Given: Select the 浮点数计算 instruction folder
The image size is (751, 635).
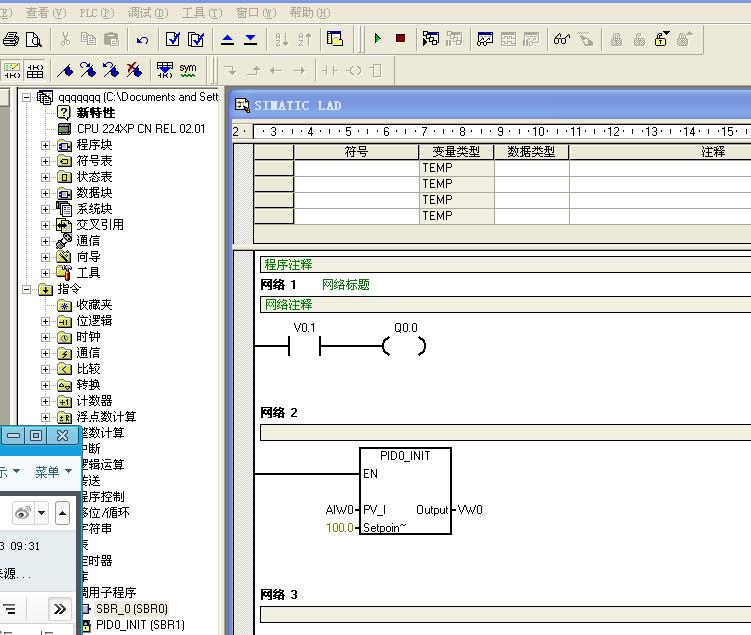Looking at the screenshot, I should click(x=106, y=417).
